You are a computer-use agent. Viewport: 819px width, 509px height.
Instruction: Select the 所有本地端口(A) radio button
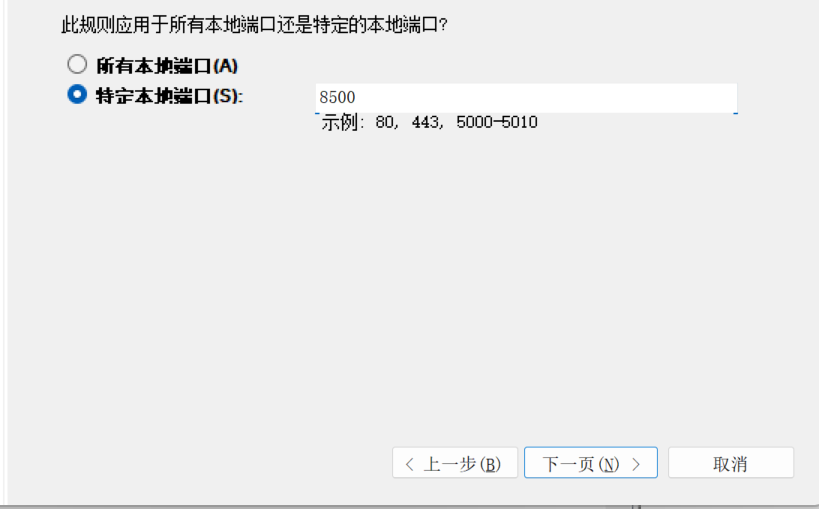point(77,65)
